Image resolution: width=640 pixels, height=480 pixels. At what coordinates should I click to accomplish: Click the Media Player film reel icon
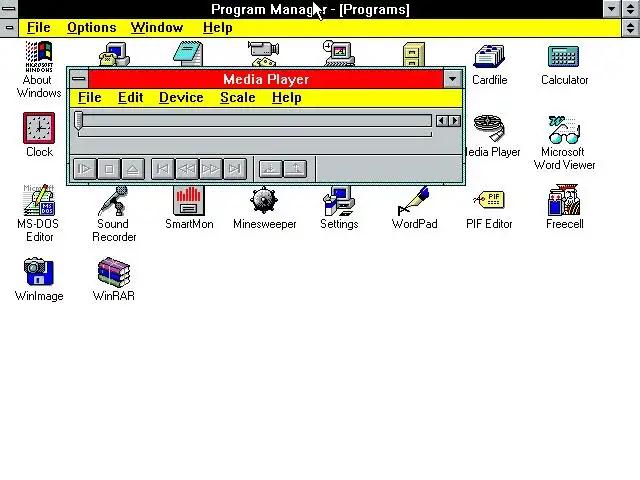[x=489, y=128]
